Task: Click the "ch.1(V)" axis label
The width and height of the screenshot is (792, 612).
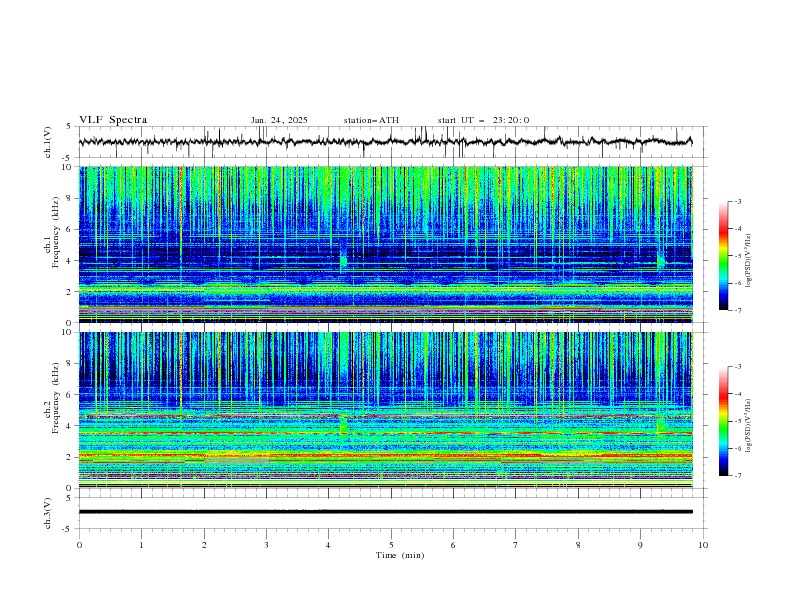Action: [x=48, y=142]
